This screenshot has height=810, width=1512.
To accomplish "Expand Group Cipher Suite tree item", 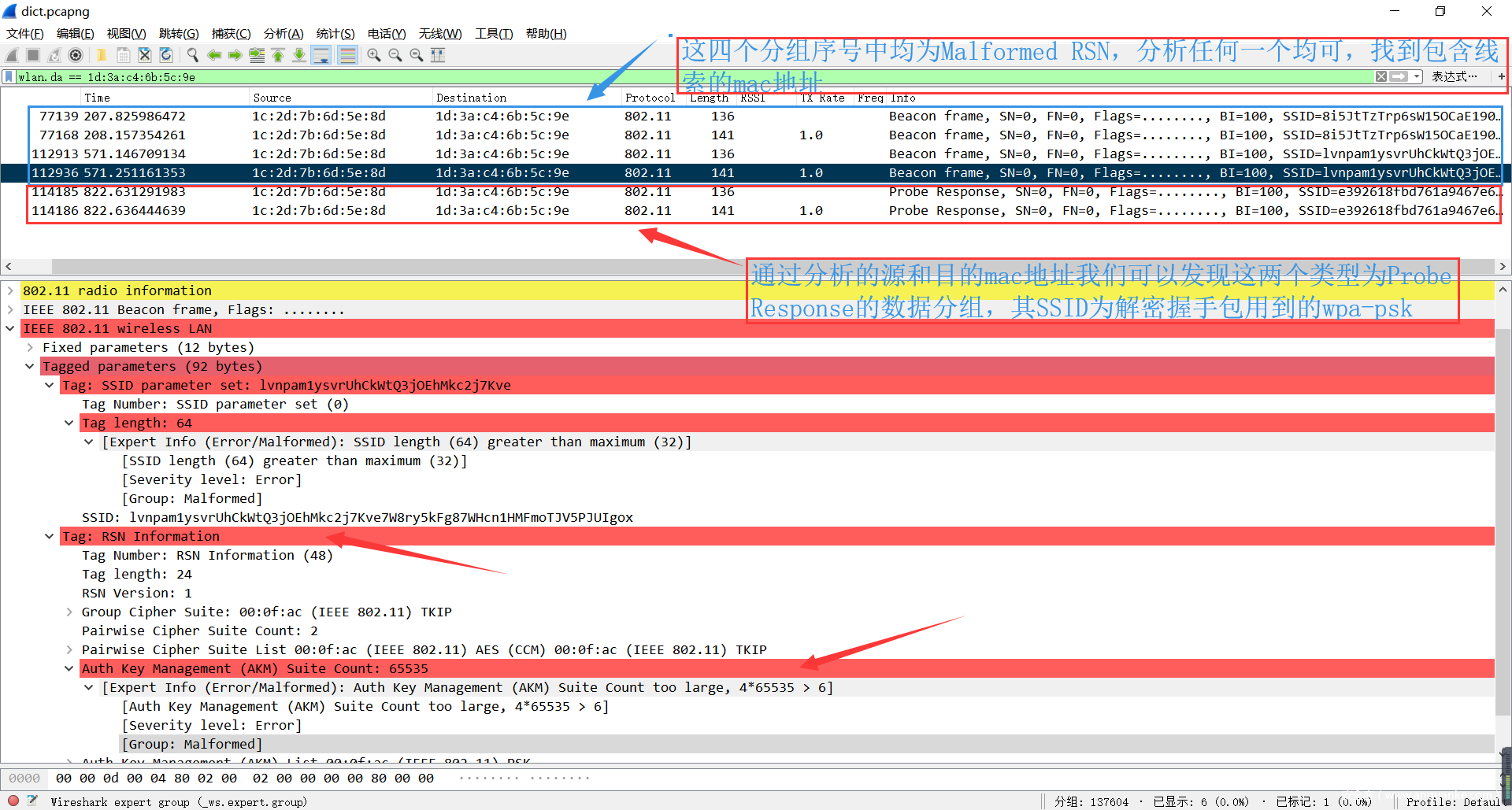I will click(x=69, y=612).
